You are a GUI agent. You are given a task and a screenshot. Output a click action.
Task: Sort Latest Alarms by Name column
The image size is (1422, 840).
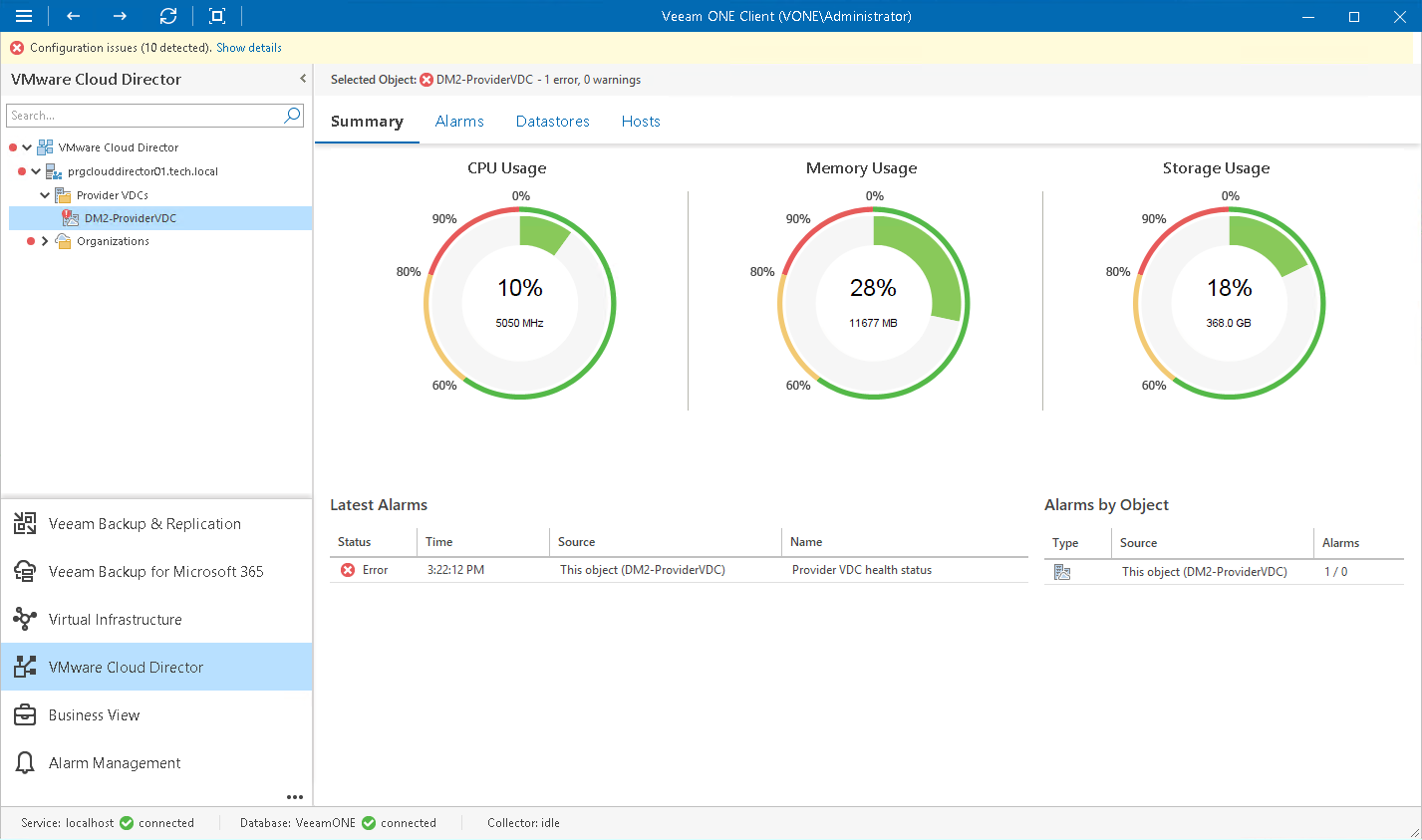tap(905, 542)
